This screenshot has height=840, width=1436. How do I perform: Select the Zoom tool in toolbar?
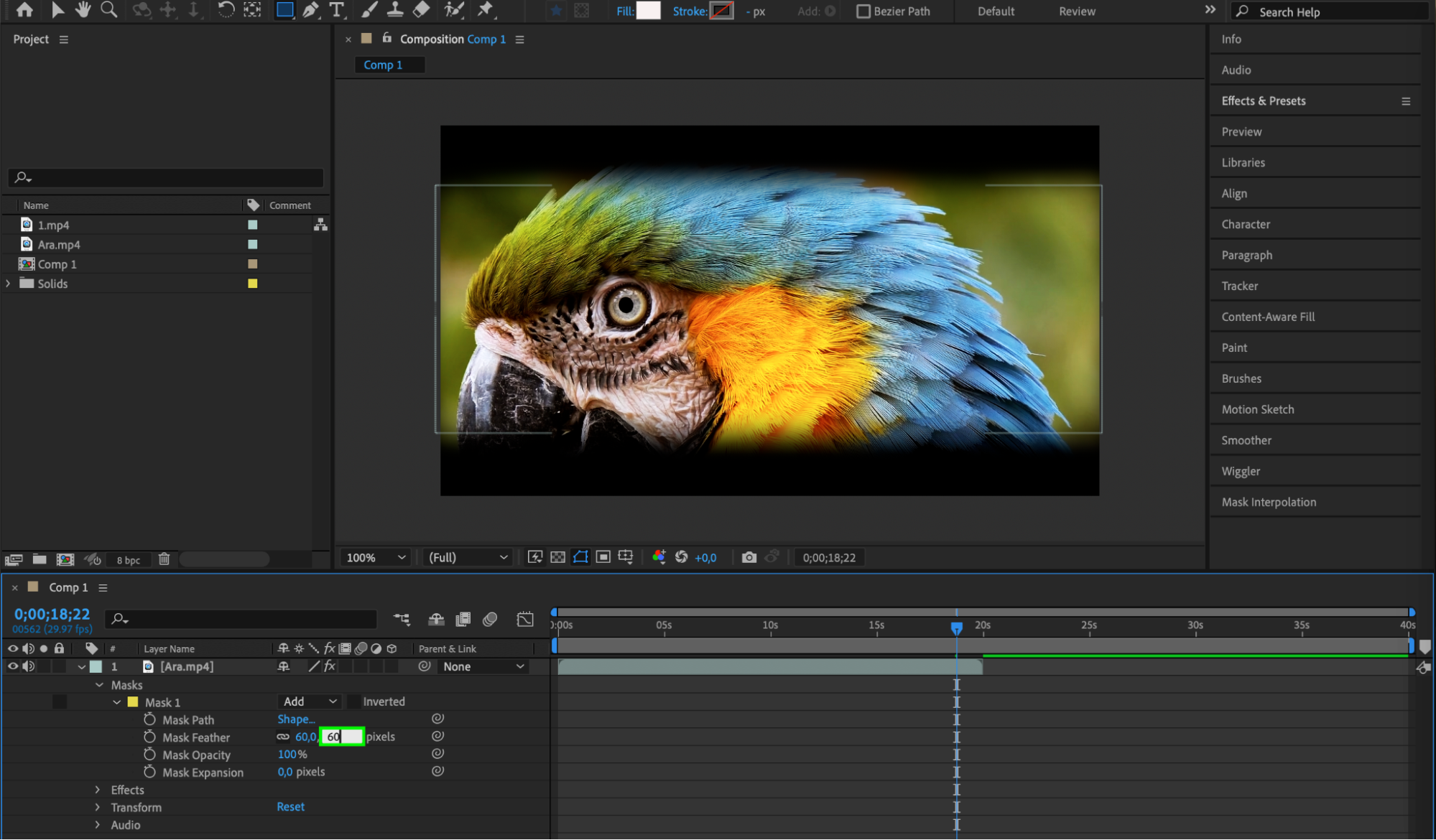[108, 10]
